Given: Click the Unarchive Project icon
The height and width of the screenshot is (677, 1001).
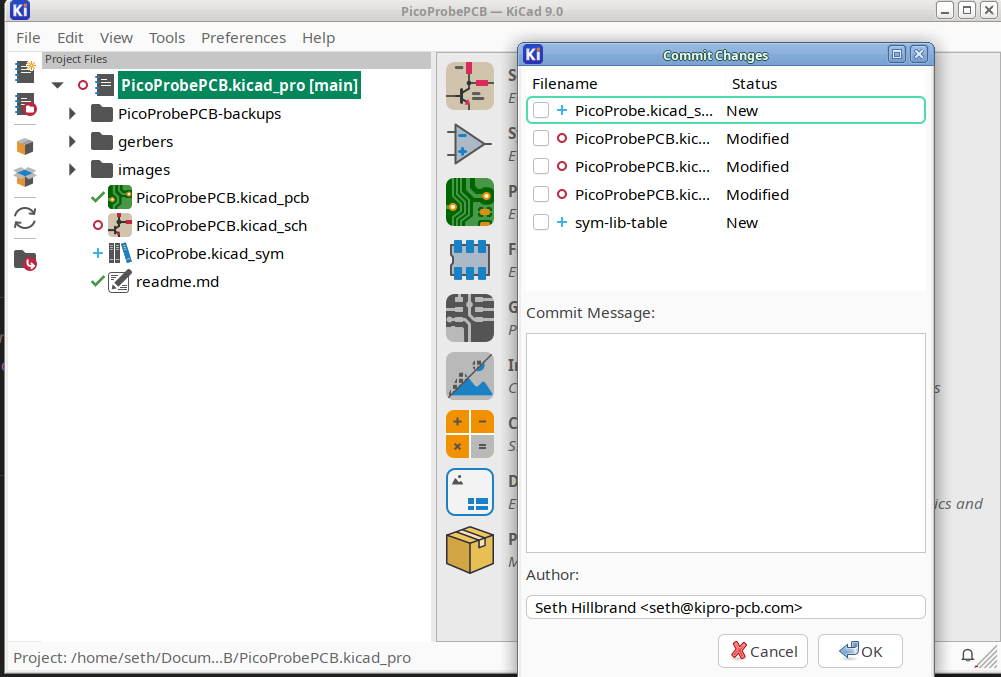Looking at the screenshot, I should (x=25, y=176).
